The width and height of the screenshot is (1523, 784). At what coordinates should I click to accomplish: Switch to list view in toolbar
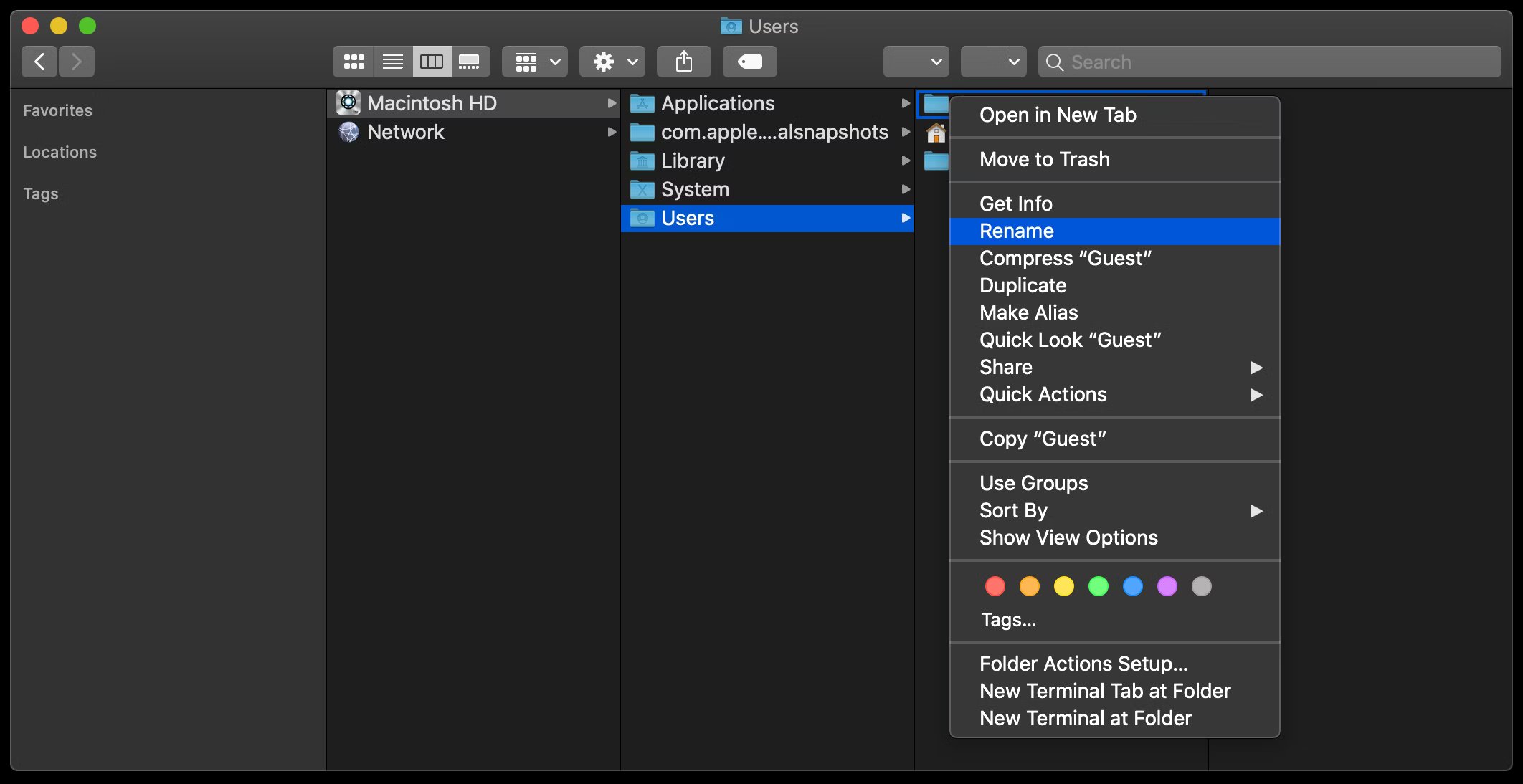coord(392,62)
